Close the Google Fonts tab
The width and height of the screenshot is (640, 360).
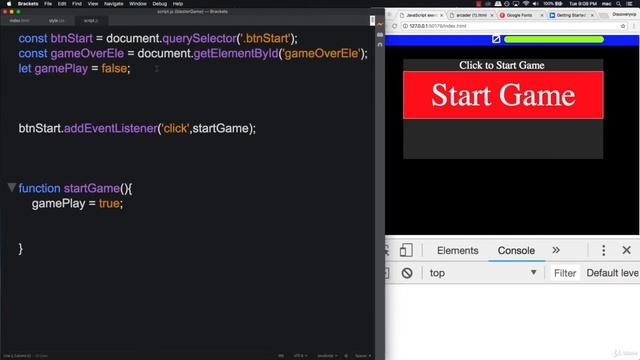[x=542, y=15]
